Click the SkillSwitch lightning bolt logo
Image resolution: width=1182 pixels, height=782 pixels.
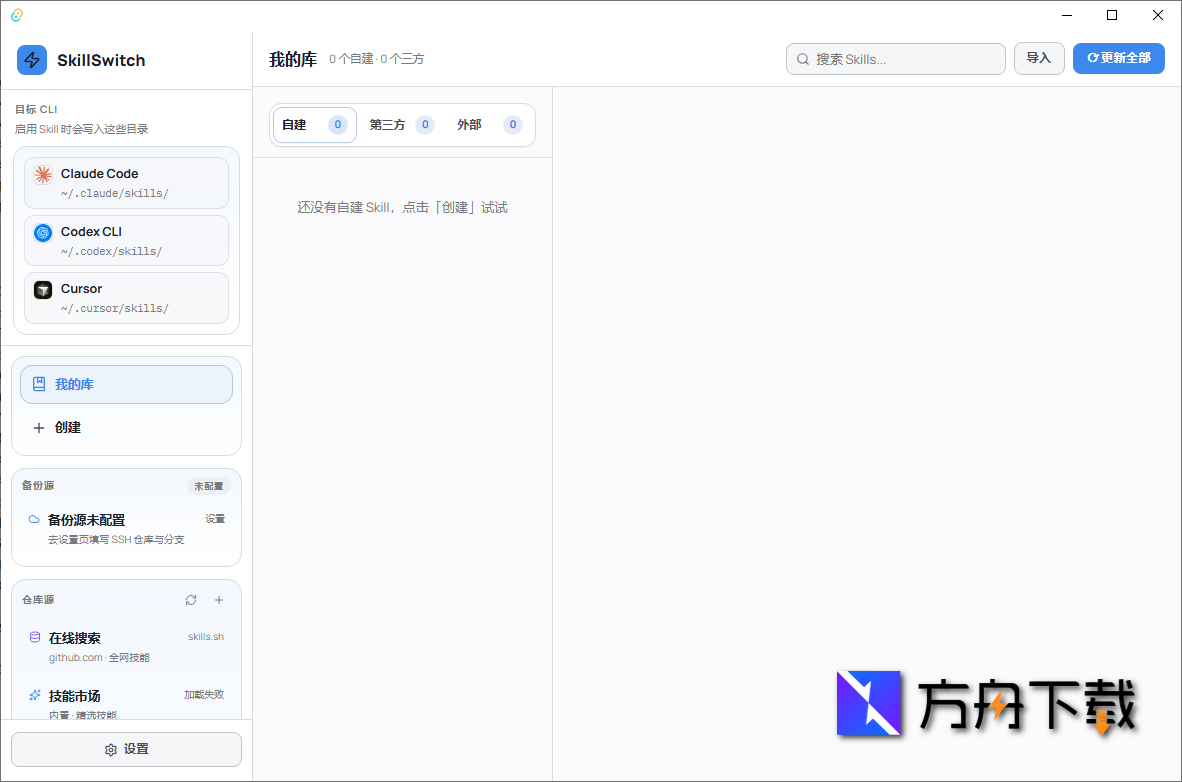tap(31, 60)
